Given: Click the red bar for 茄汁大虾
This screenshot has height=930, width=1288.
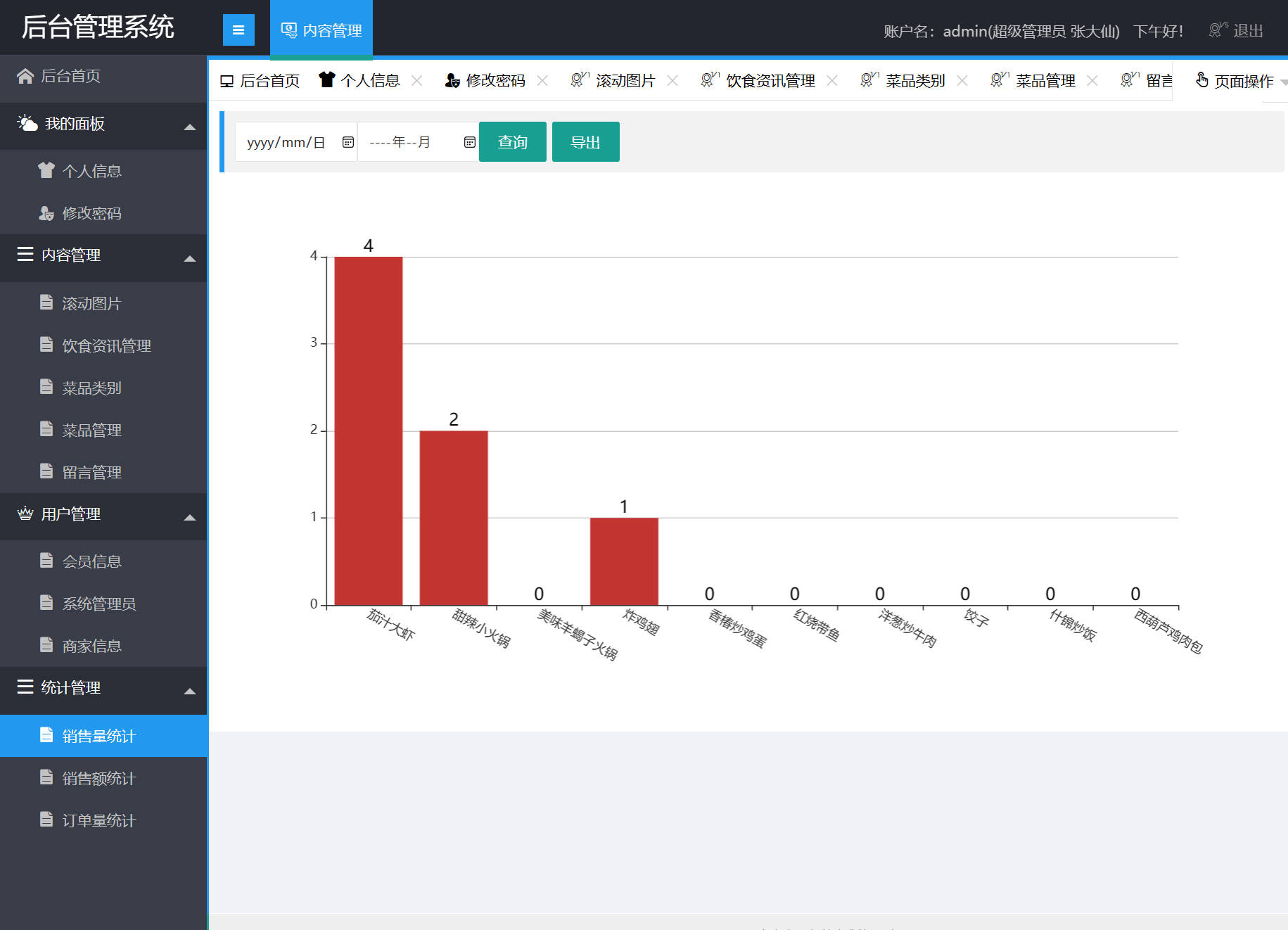Looking at the screenshot, I should point(368,431).
